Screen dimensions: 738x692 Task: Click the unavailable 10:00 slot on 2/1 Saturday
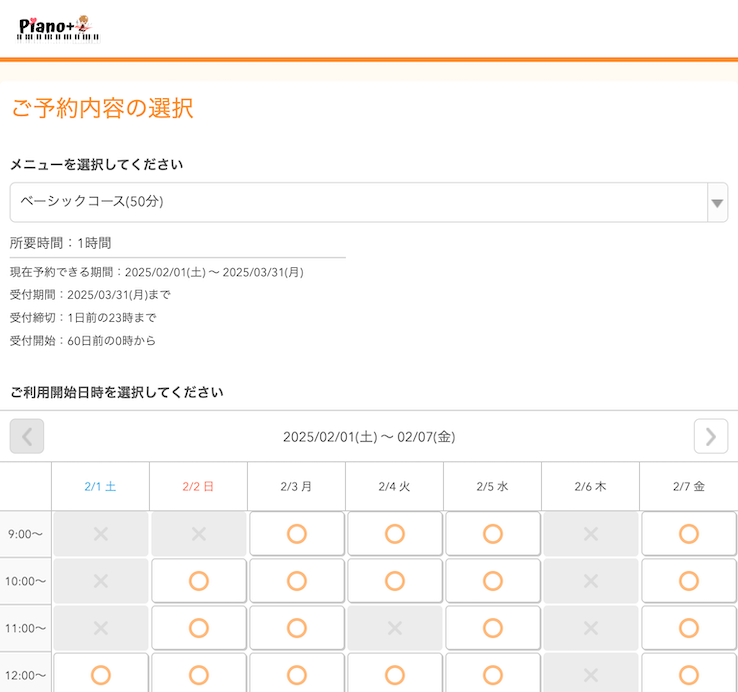(x=101, y=581)
